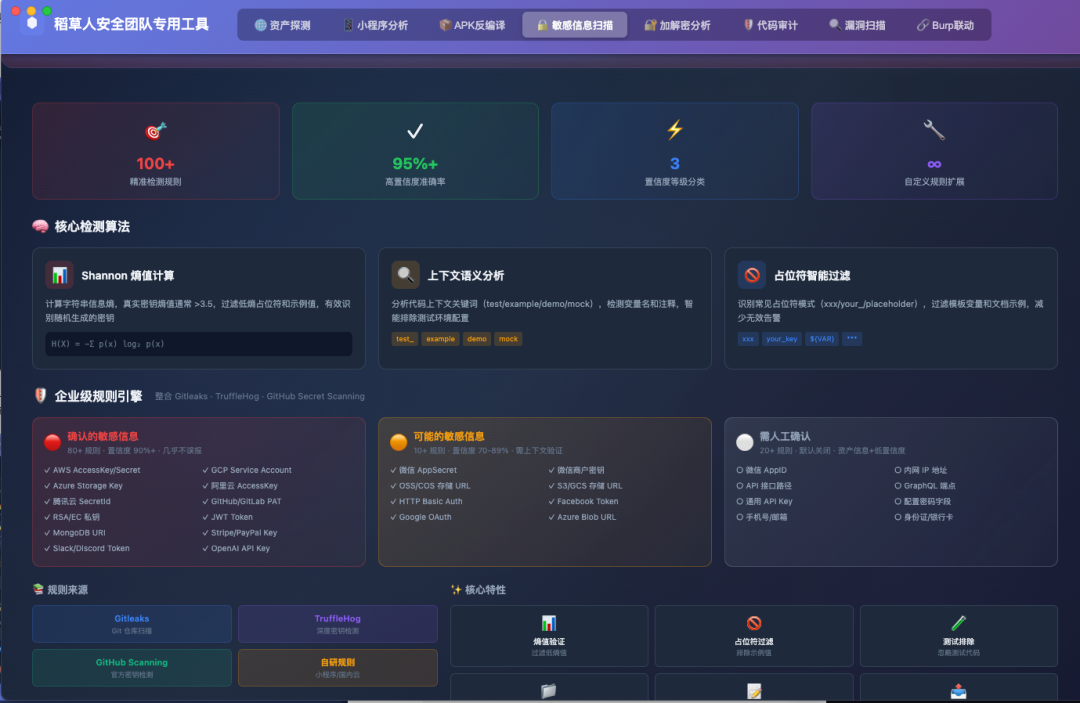Click the orange circle beside 可能的敏感信息
Viewport: 1080px width, 703px height.
coord(398,442)
